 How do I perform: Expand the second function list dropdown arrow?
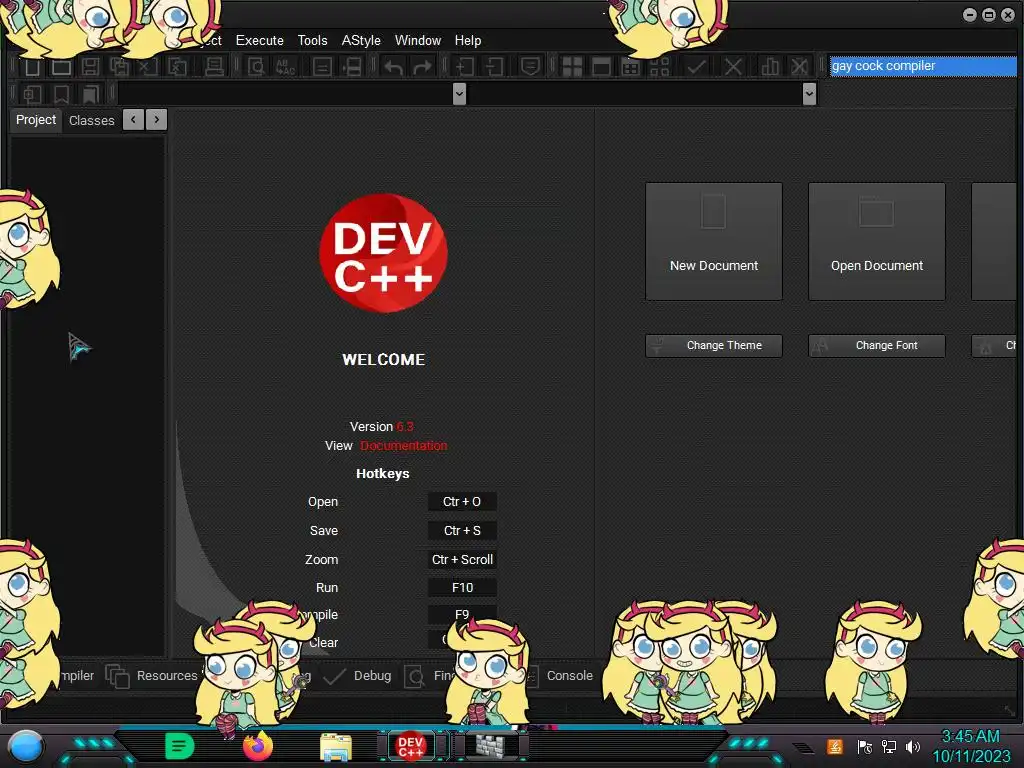pos(809,94)
